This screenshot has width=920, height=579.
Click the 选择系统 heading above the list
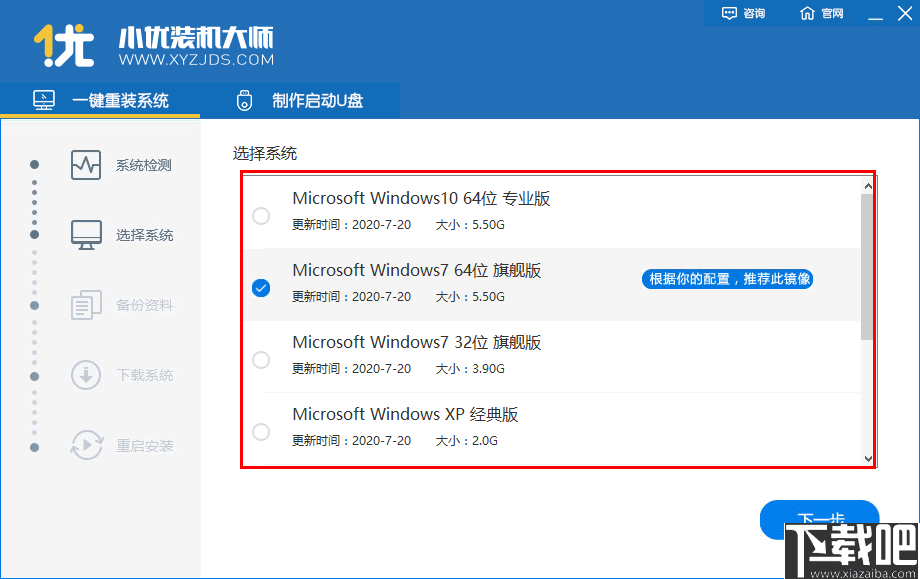(x=265, y=154)
